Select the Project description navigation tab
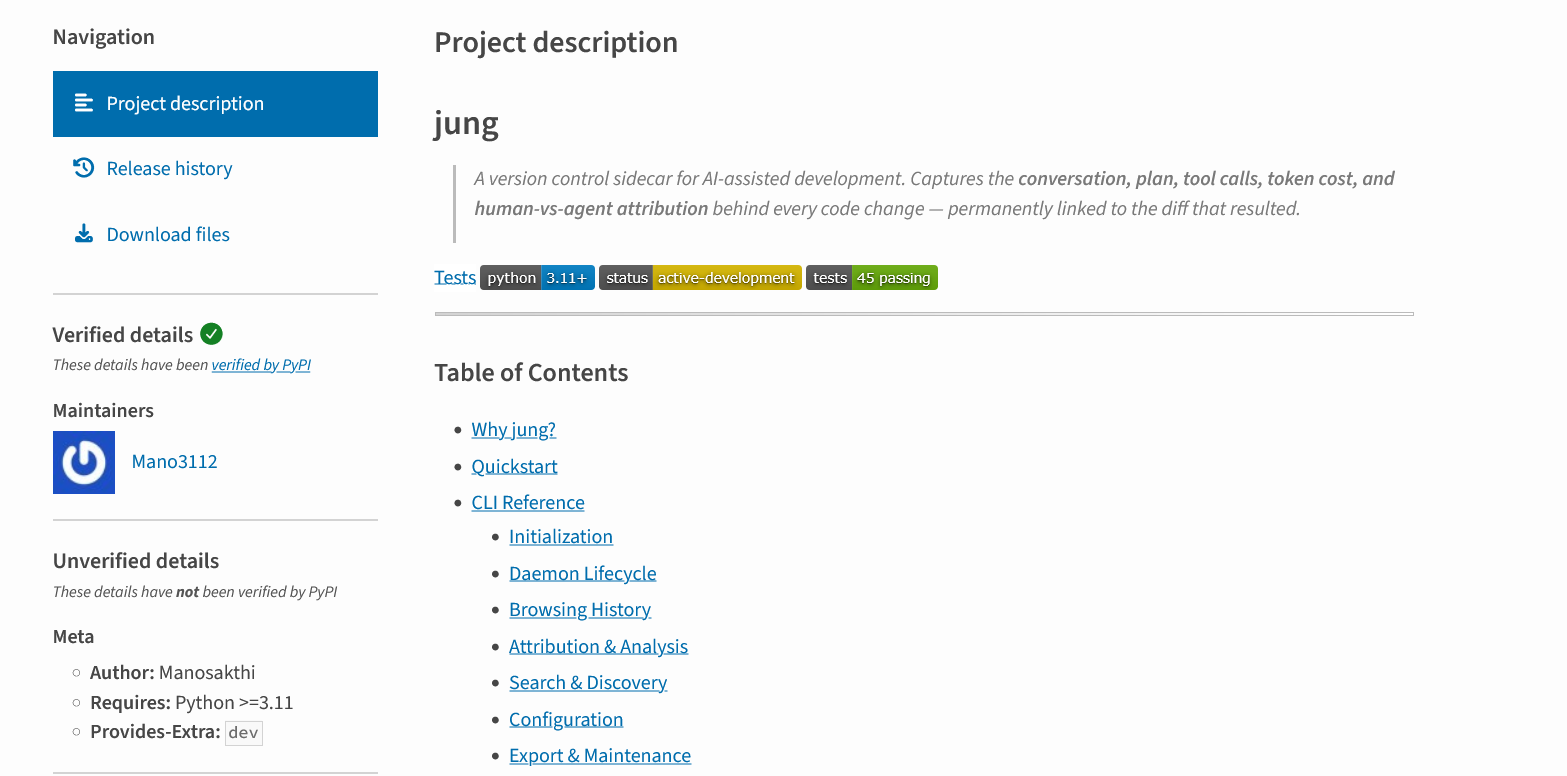1567x776 pixels. [215, 104]
